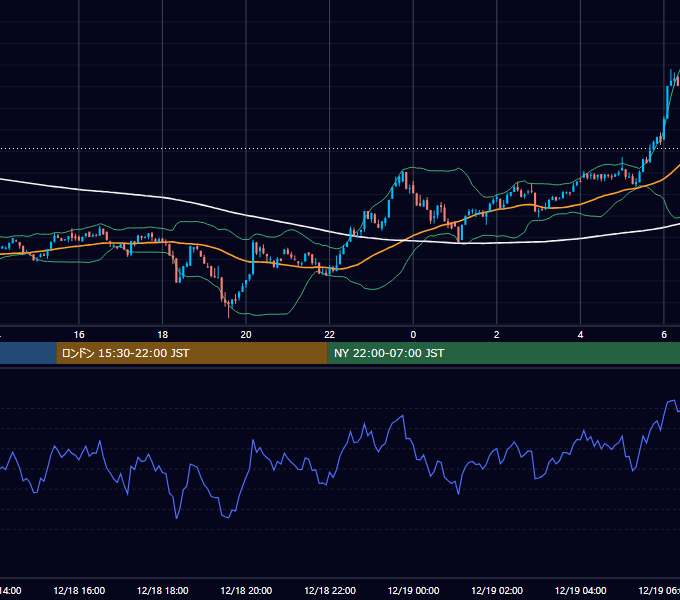Click the 12/18 20:00 date label
This screenshot has width=680, height=600.
click(246, 590)
